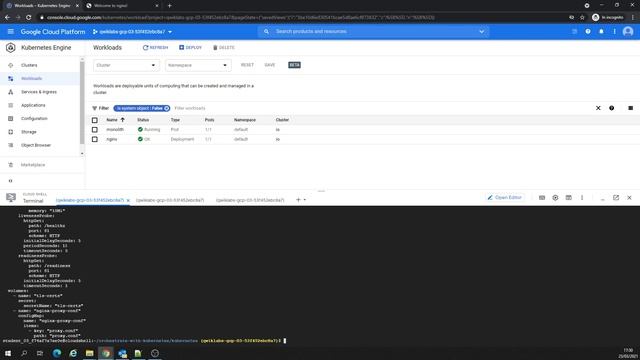Clear all filters with the X icon

pos(598,108)
